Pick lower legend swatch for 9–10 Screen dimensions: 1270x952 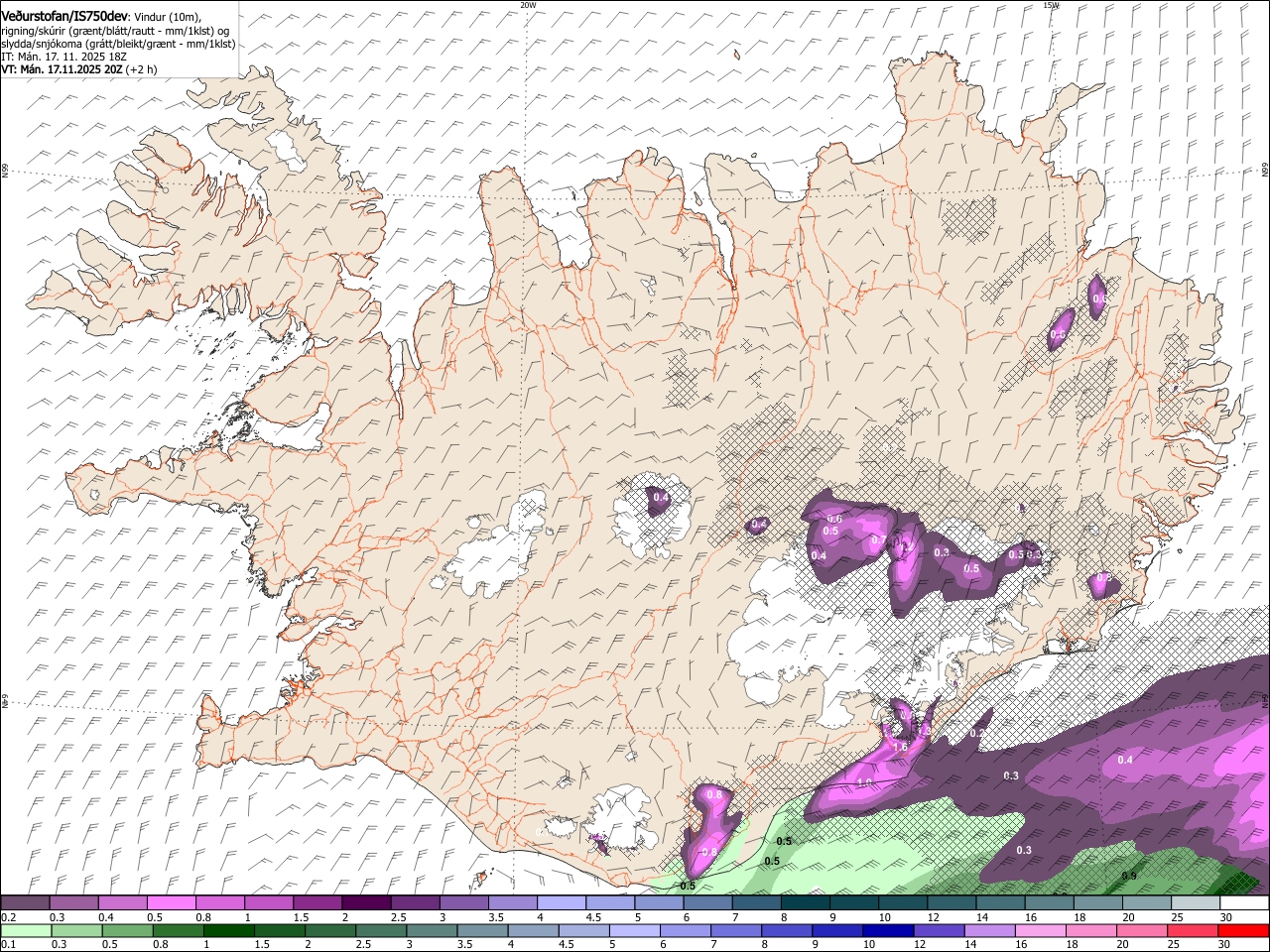tap(838, 931)
